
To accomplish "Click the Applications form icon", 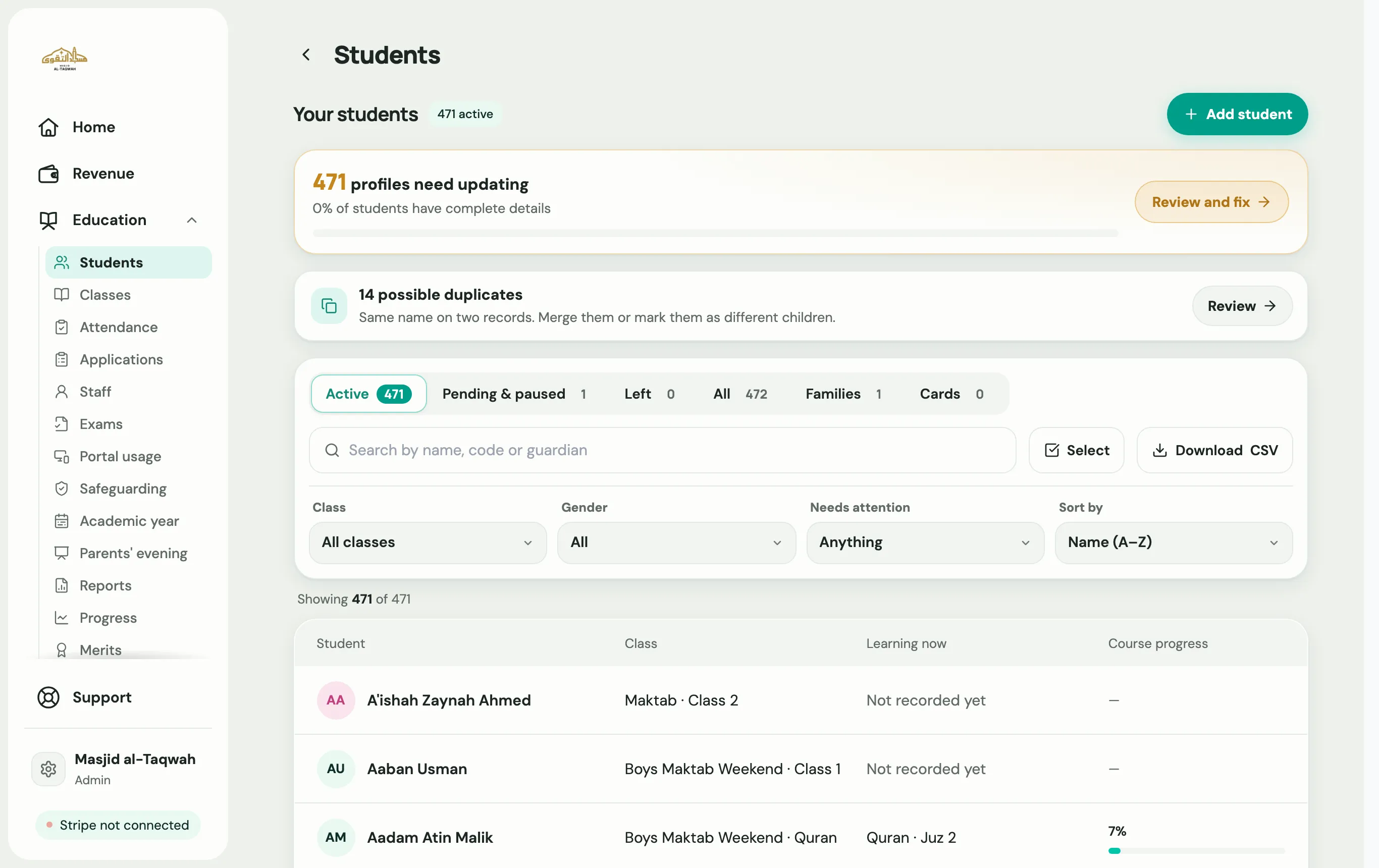I will point(61,359).
